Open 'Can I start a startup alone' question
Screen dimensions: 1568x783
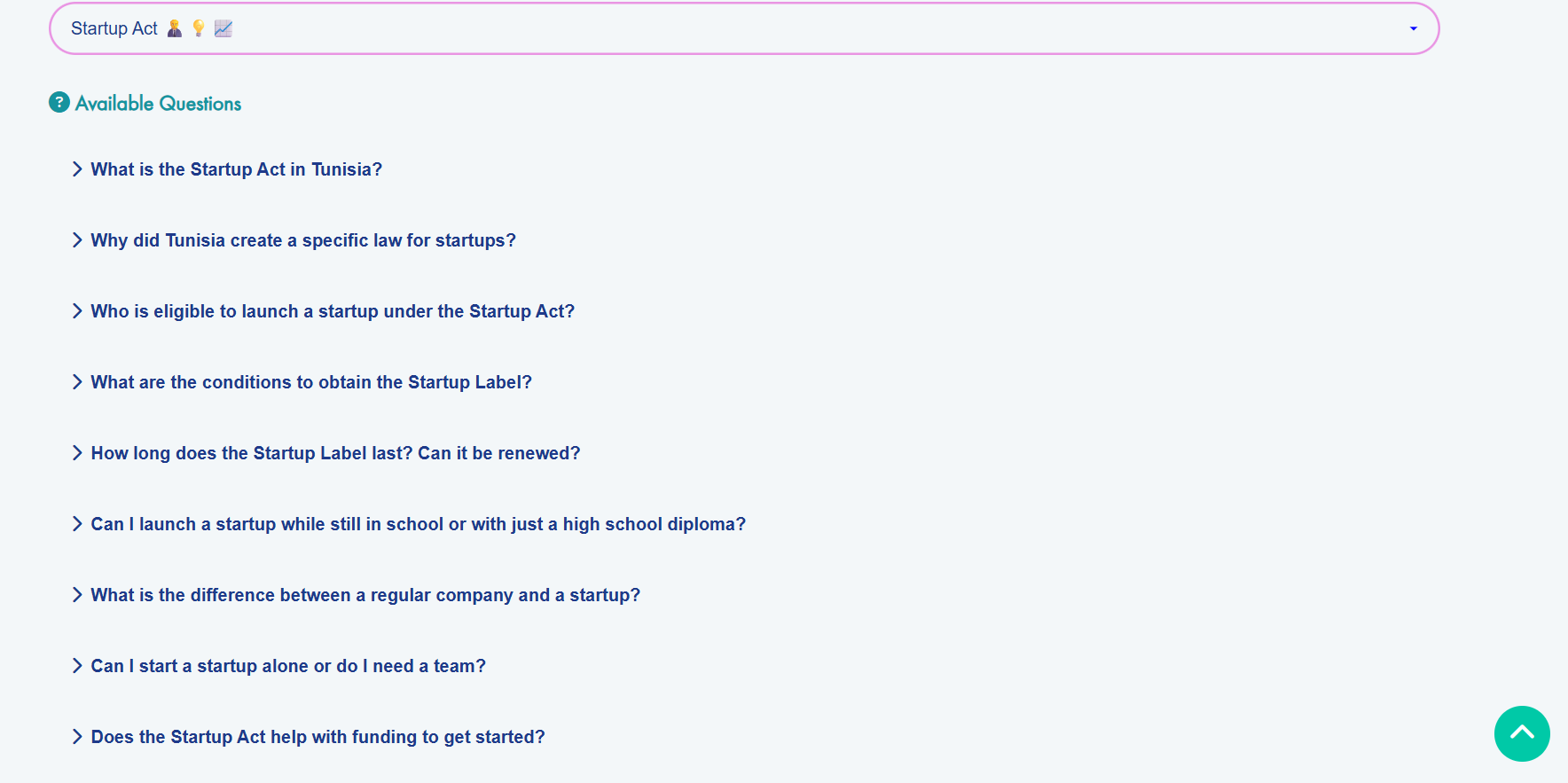[288, 666]
